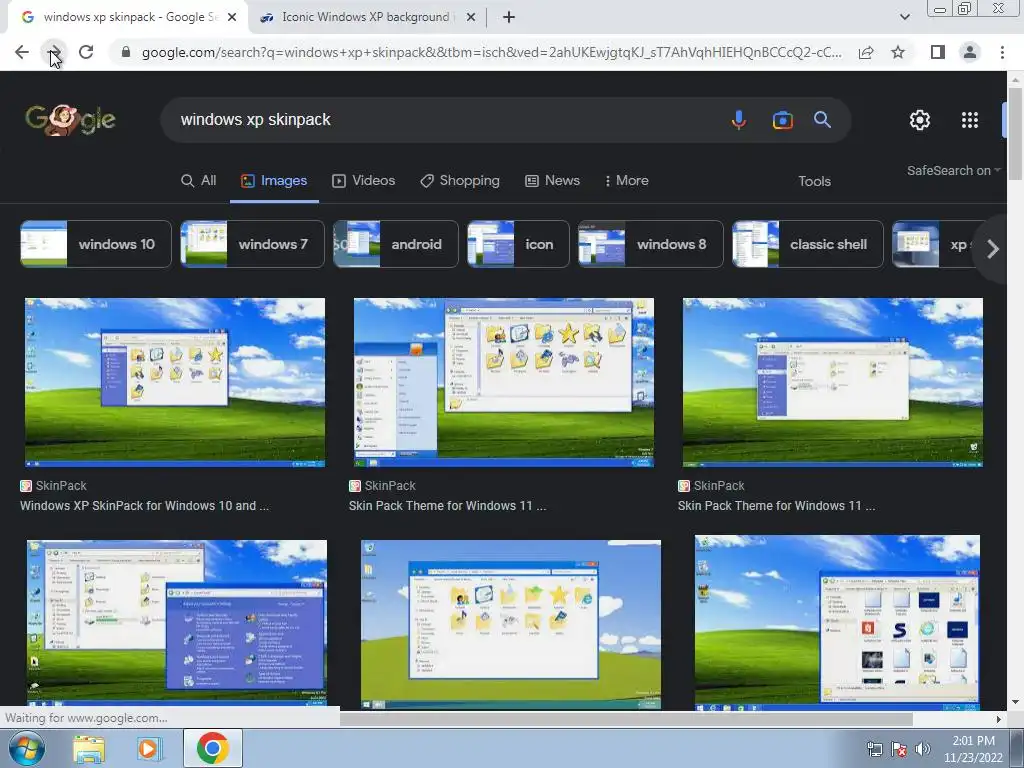The image size is (1024, 768).
Task: Open Windows Explorer from the taskbar
Action: click(89, 748)
